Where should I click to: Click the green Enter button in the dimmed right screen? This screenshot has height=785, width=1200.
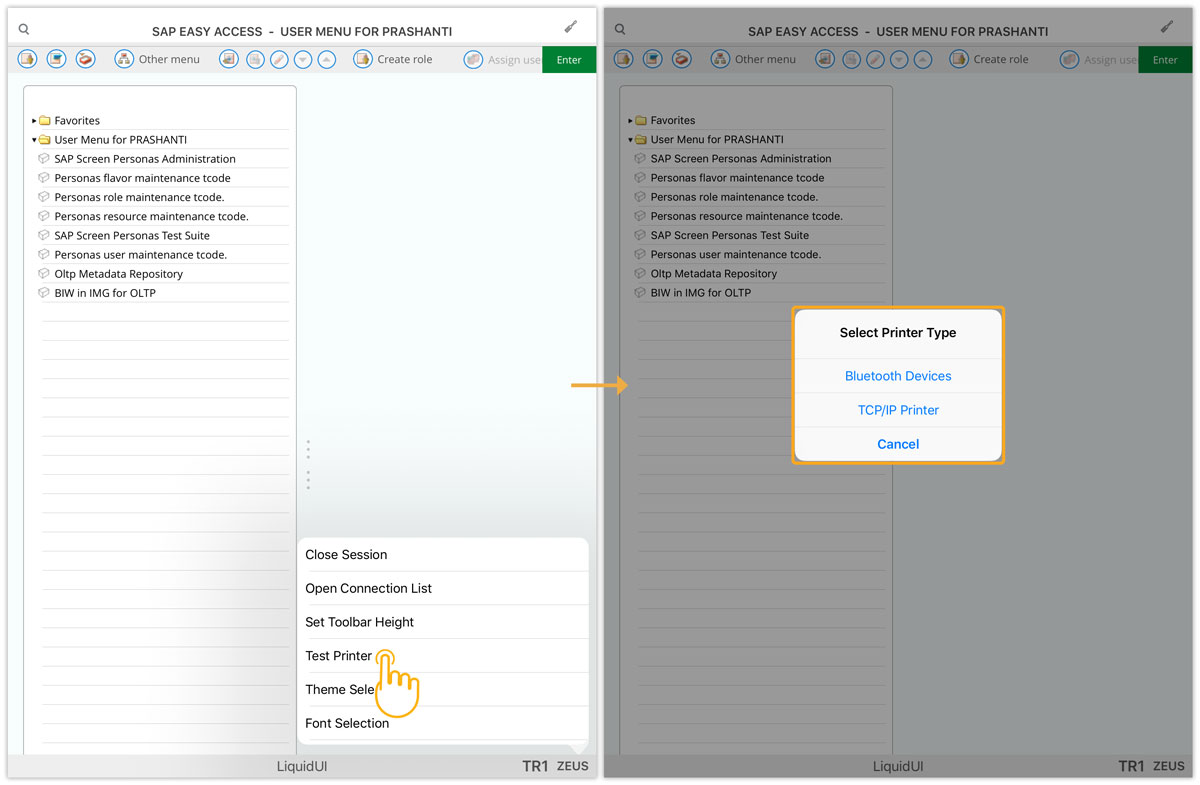[1165, 60]
